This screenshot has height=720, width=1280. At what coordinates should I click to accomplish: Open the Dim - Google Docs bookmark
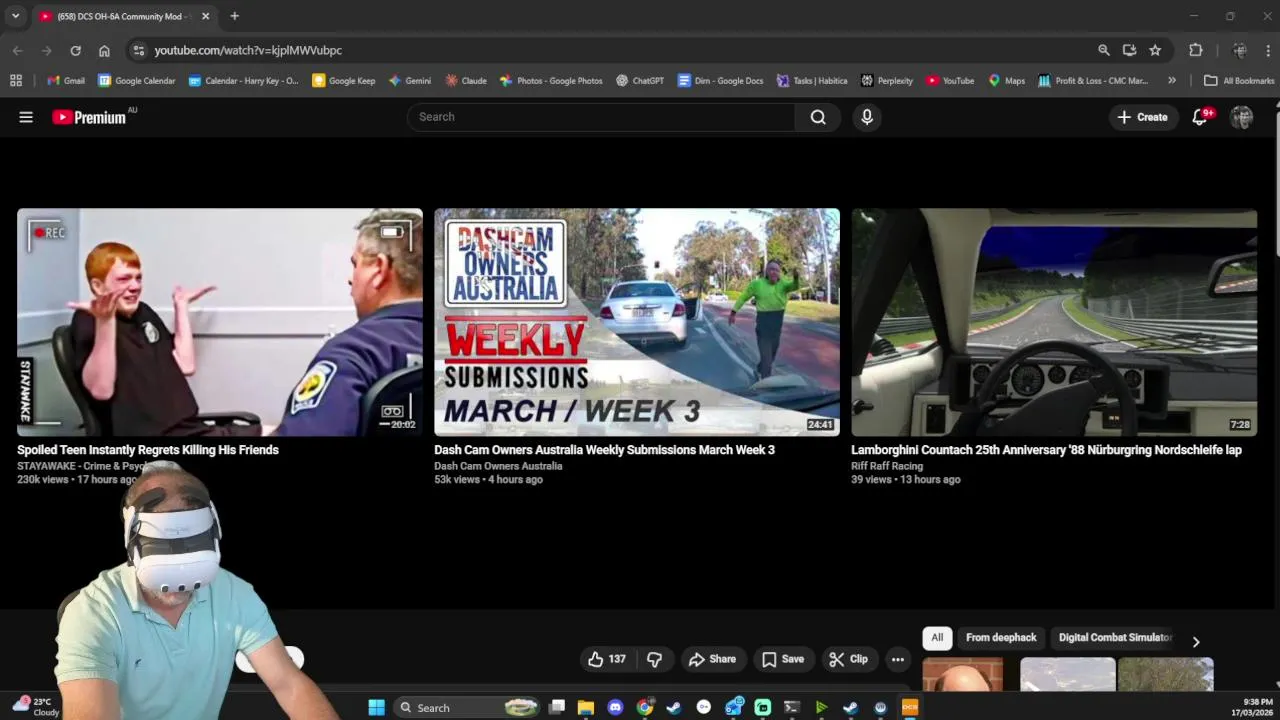[x=720, y=81]
